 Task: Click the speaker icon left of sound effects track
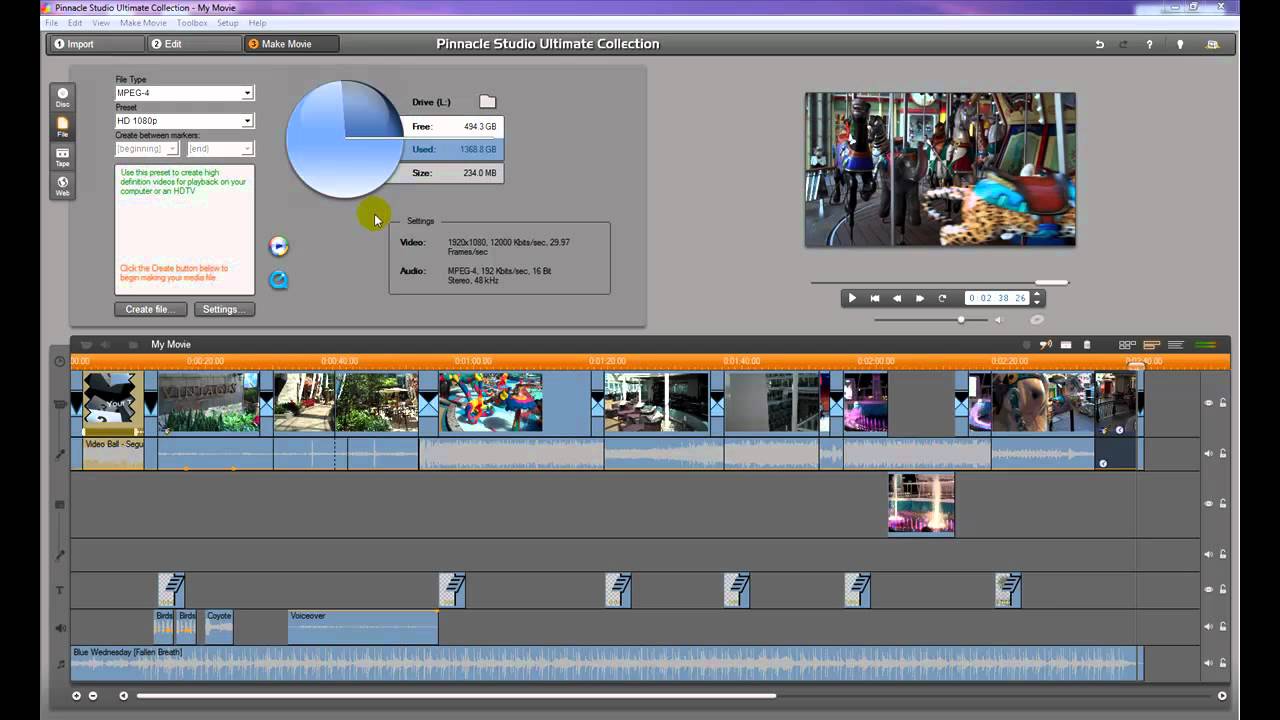(60, 628)
